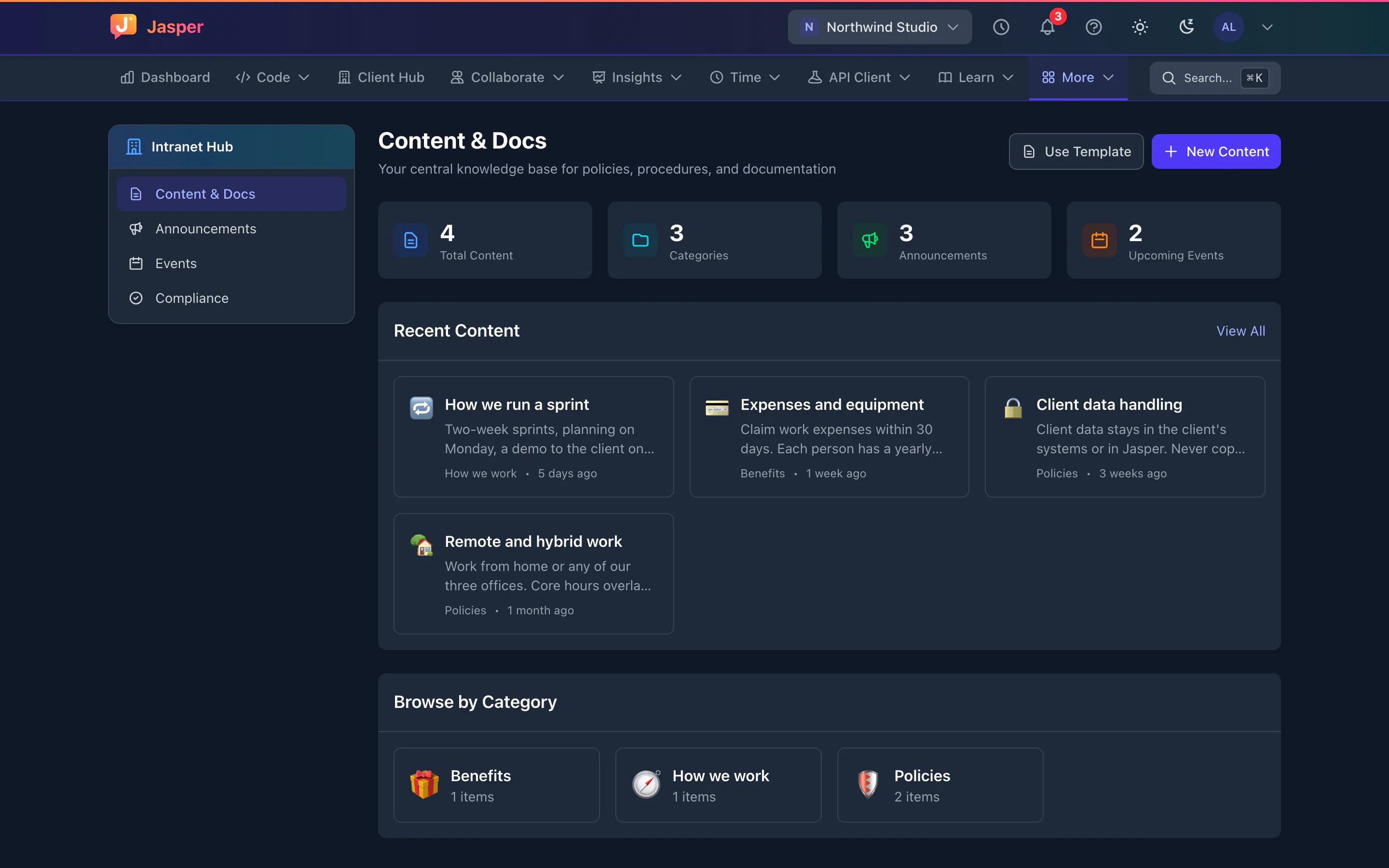Expand the Time menu

point(745,78)
